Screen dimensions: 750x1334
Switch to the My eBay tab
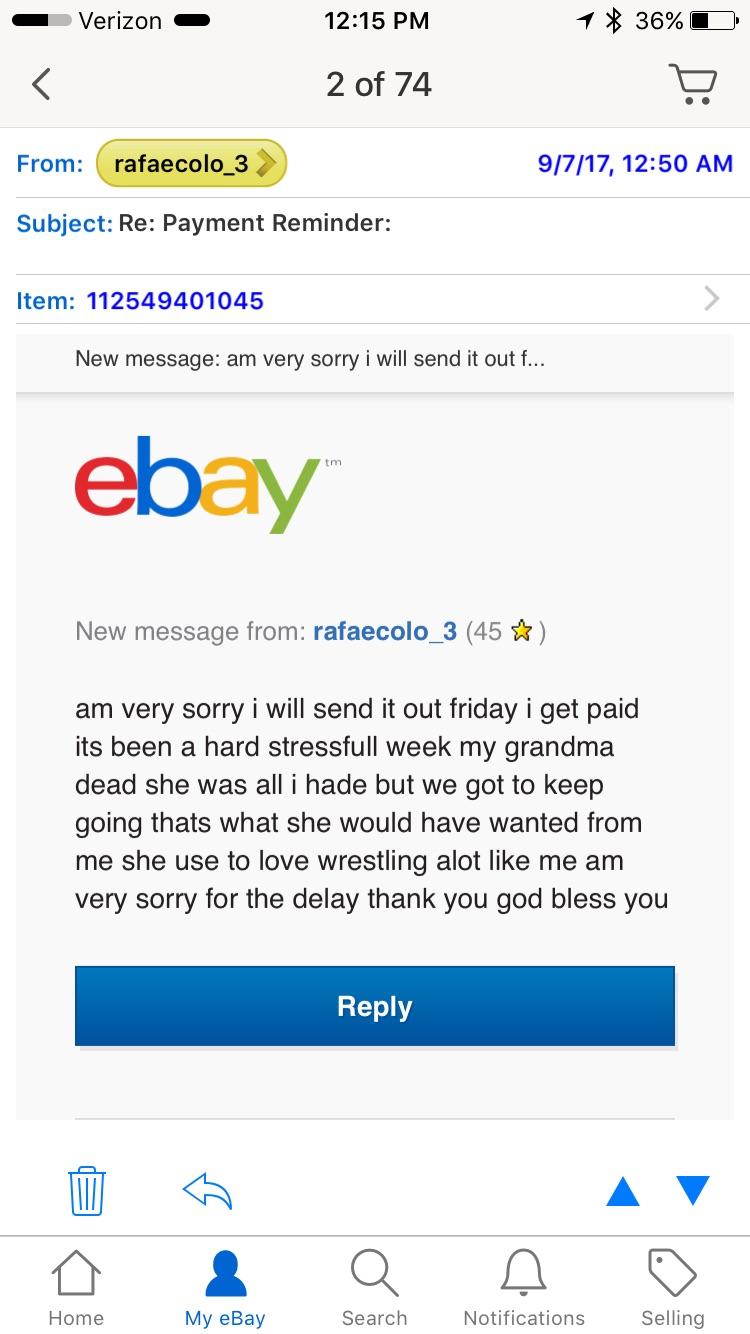[225, 1288]
